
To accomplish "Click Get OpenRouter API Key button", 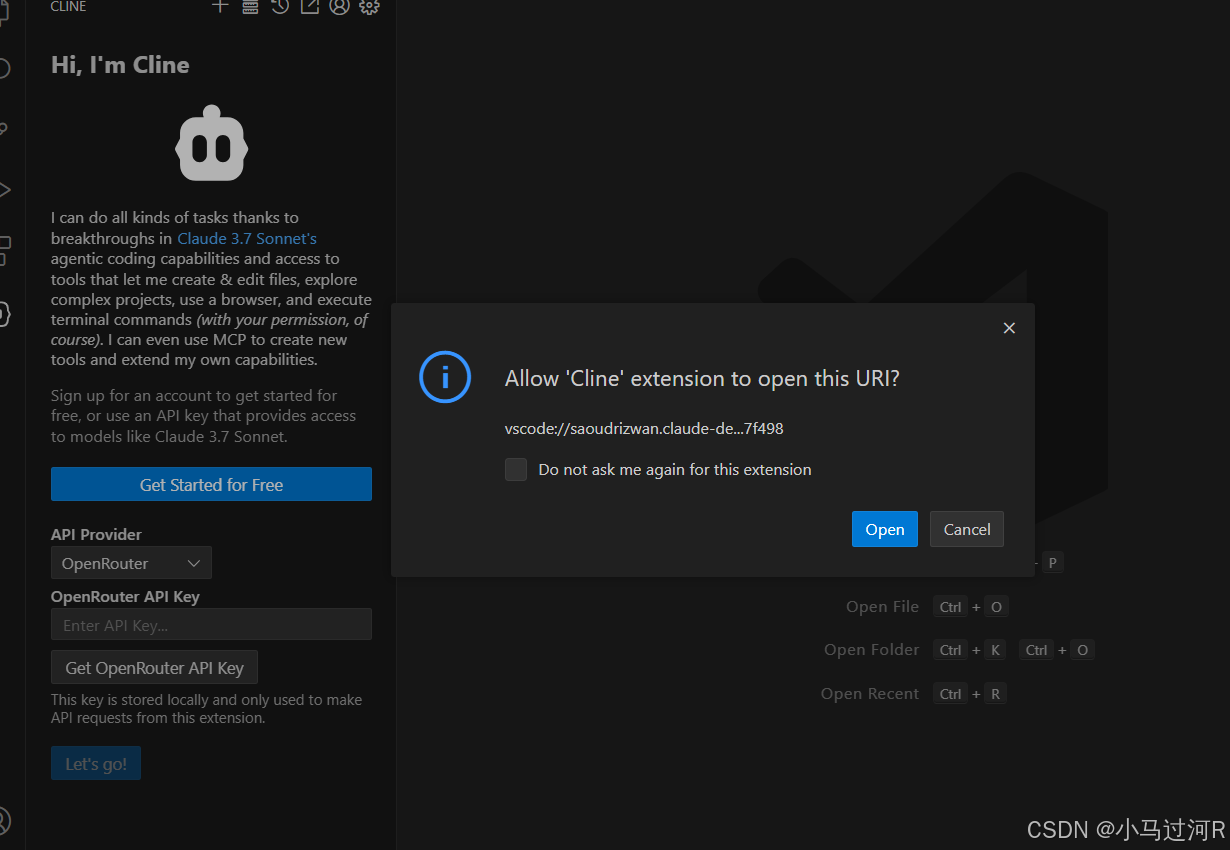I will [154, 667].
